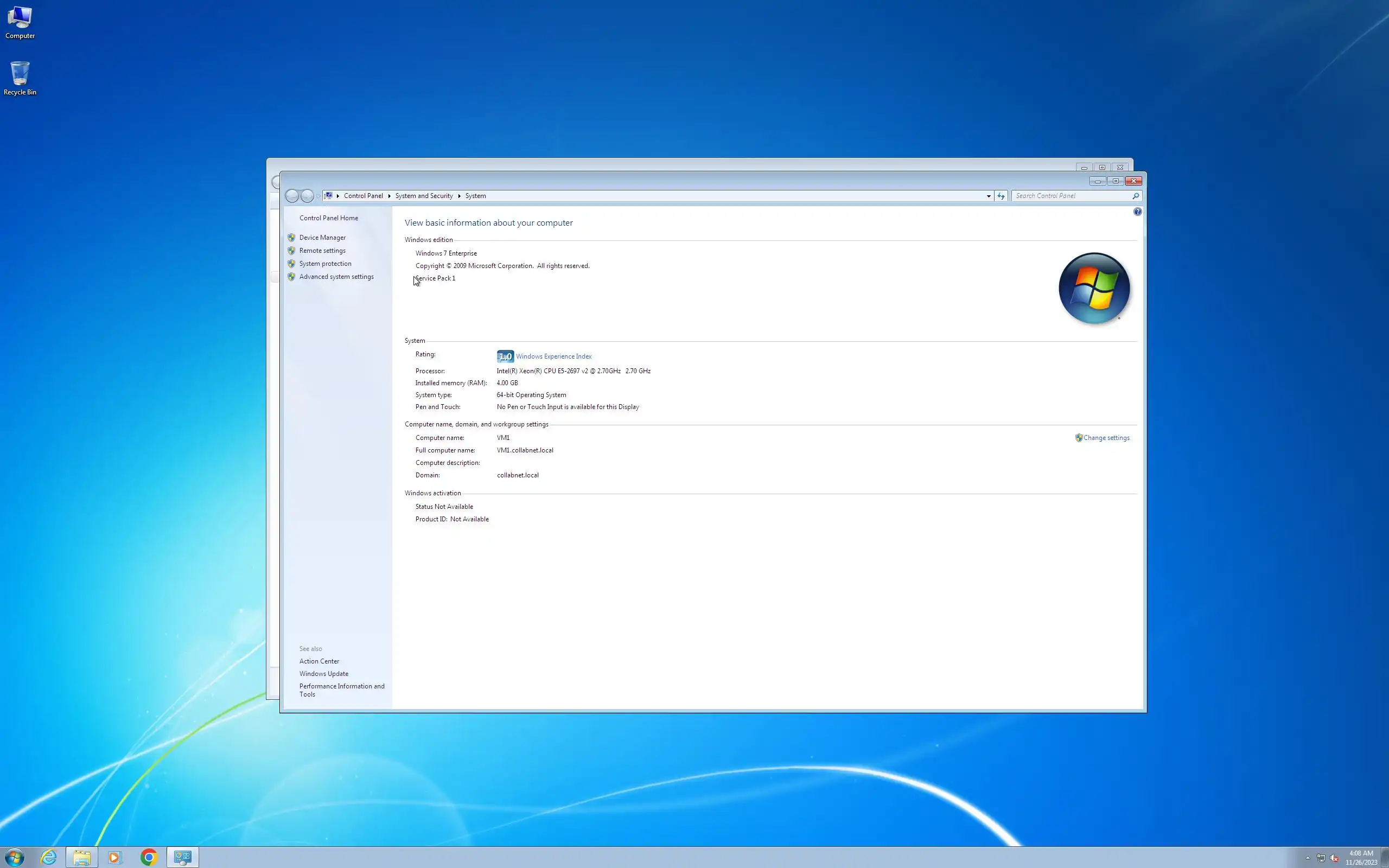Click the help question mark icon
The image size is (1389, 868).
tap(1137, 212)
